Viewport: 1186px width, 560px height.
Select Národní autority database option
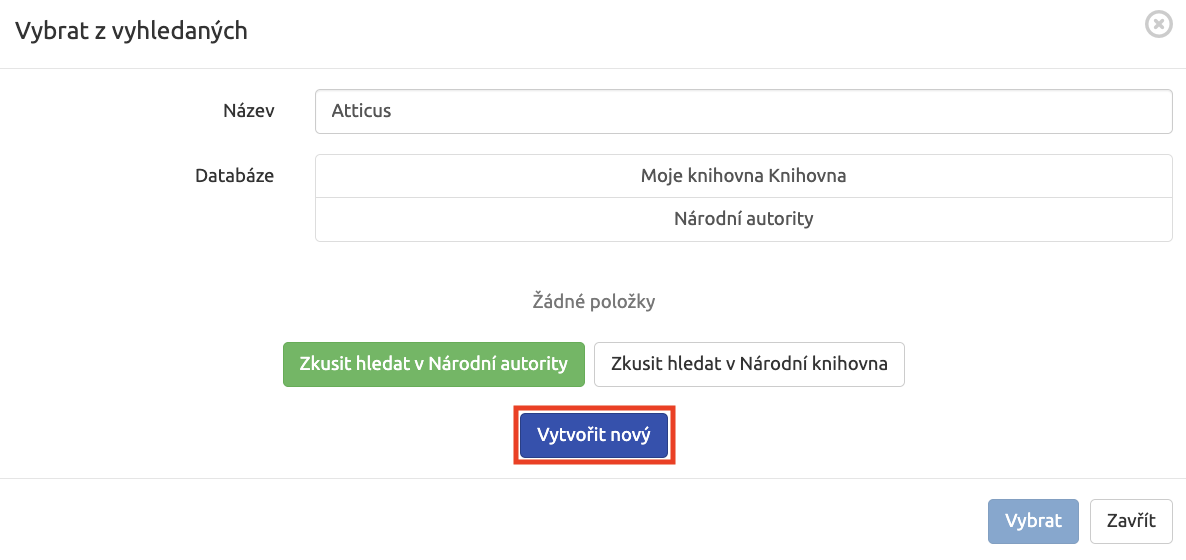[744, 219]
